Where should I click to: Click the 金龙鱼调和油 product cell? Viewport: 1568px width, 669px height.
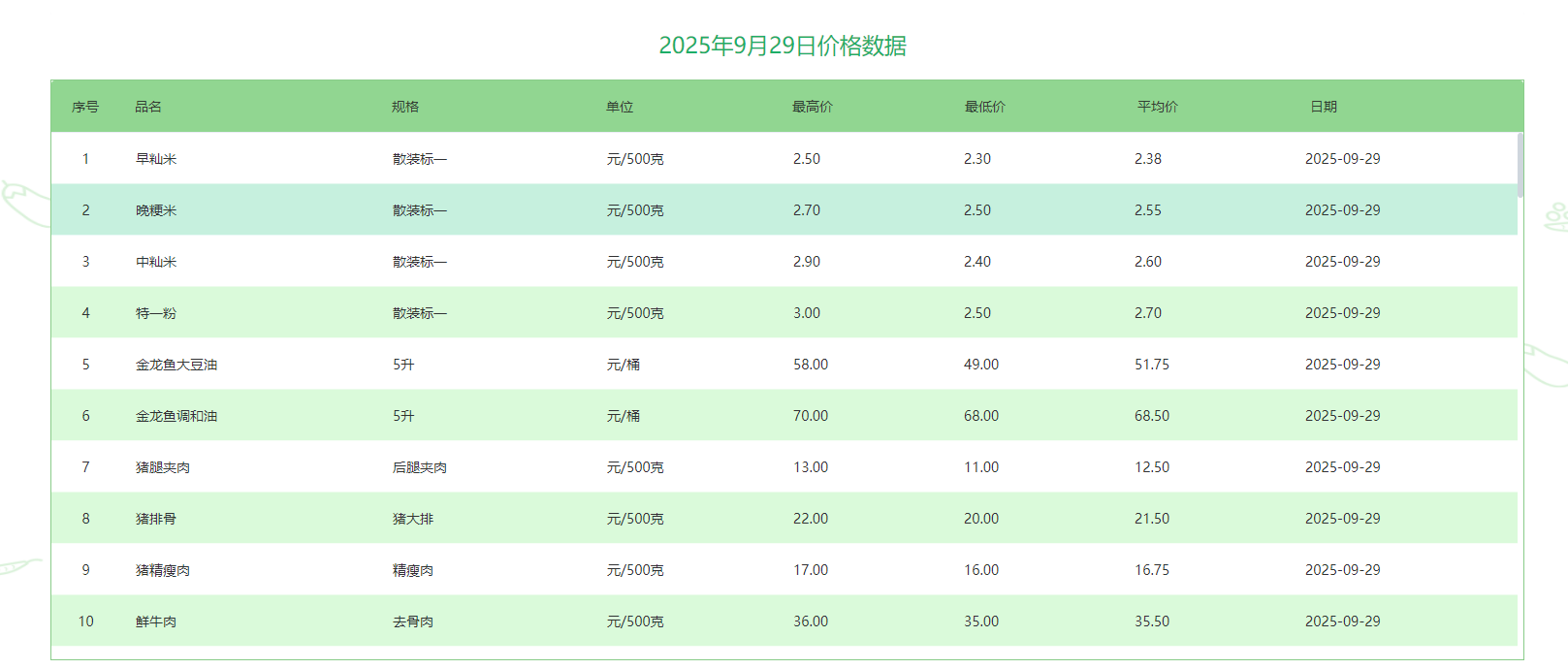(176, 416)
